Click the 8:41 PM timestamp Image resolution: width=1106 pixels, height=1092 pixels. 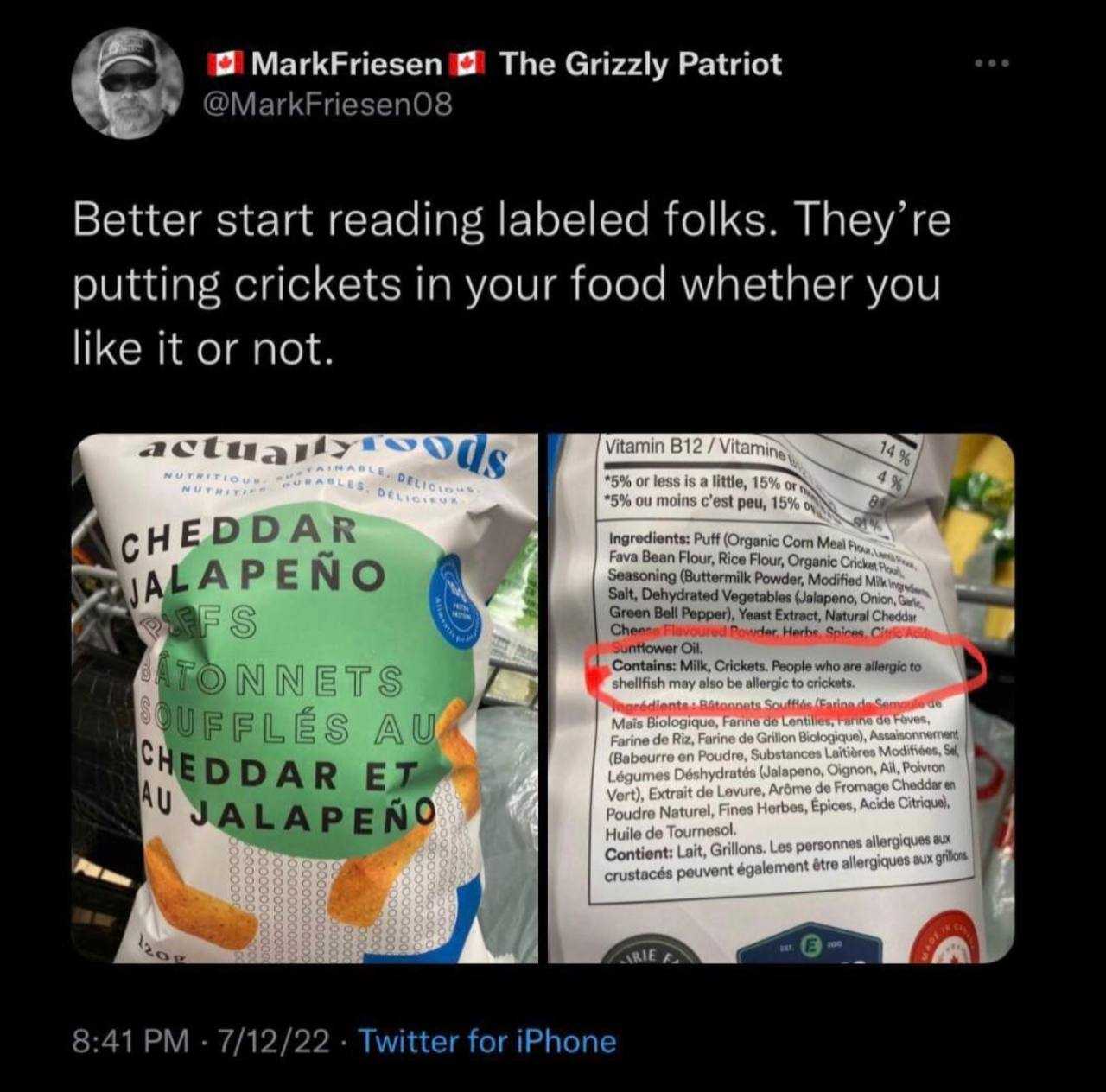click(130, 1041)
